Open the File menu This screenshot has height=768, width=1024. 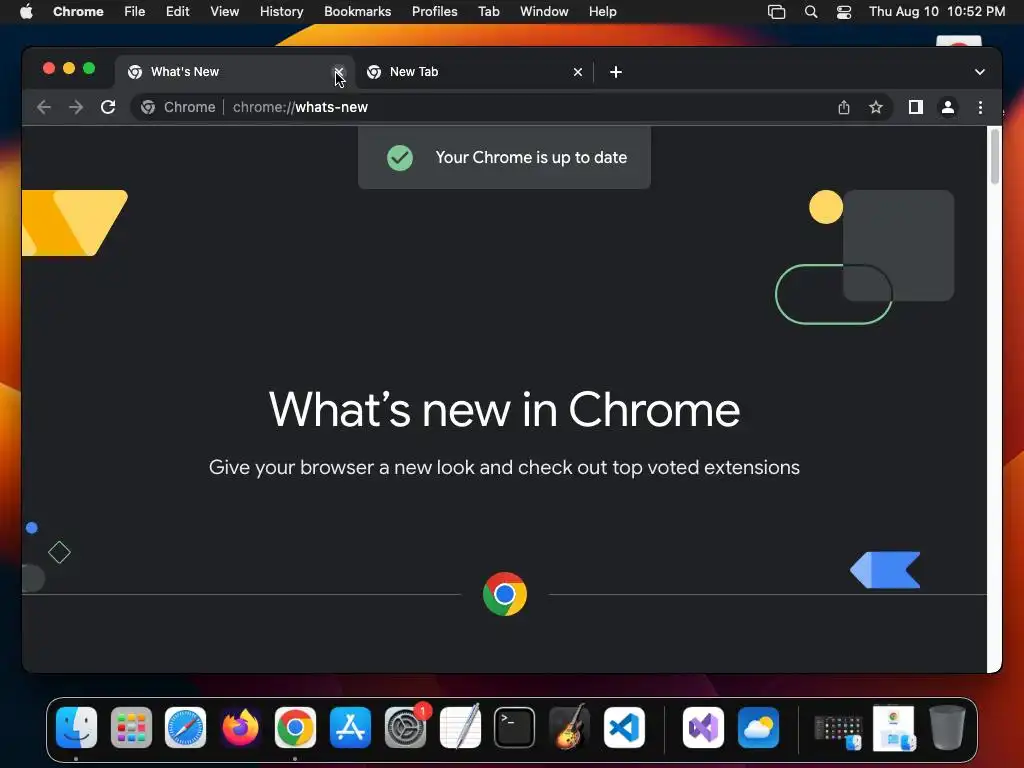[135, 12]
